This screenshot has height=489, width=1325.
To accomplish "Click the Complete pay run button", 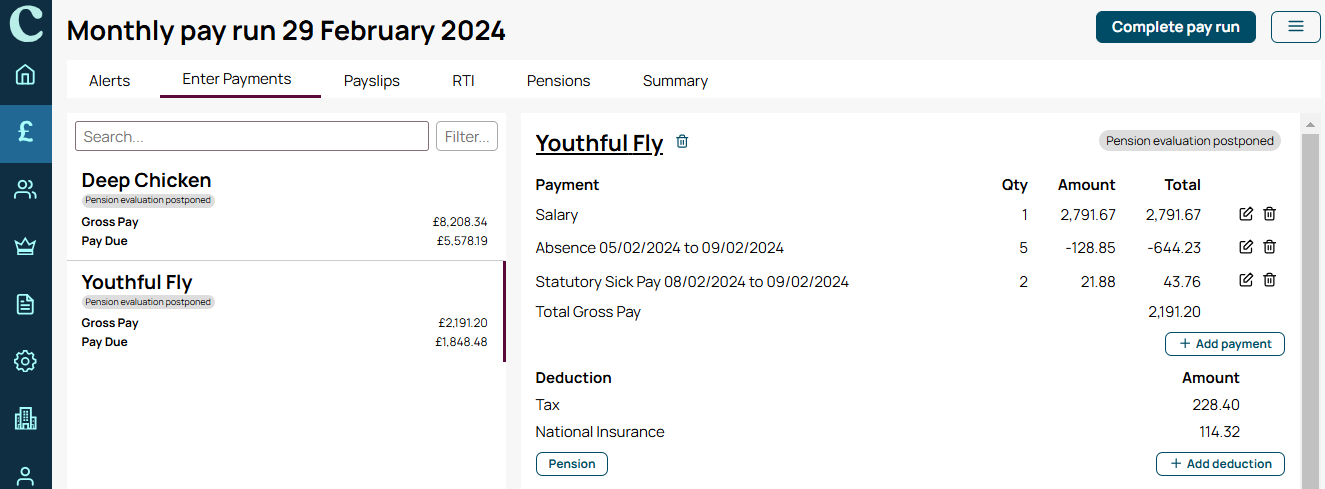I will (x=1176, y=27).
